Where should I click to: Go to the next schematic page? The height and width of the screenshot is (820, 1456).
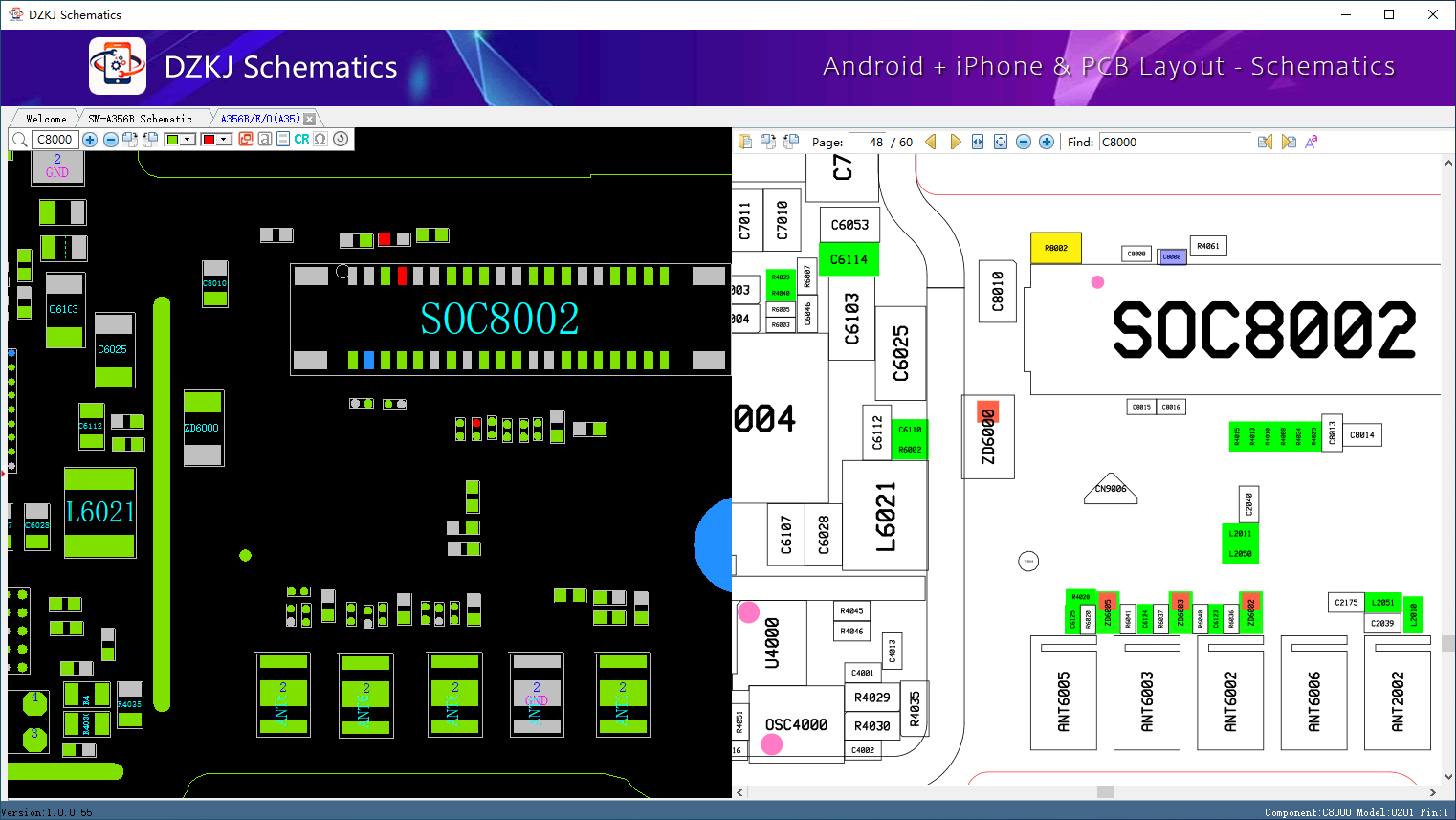[955, 142]
